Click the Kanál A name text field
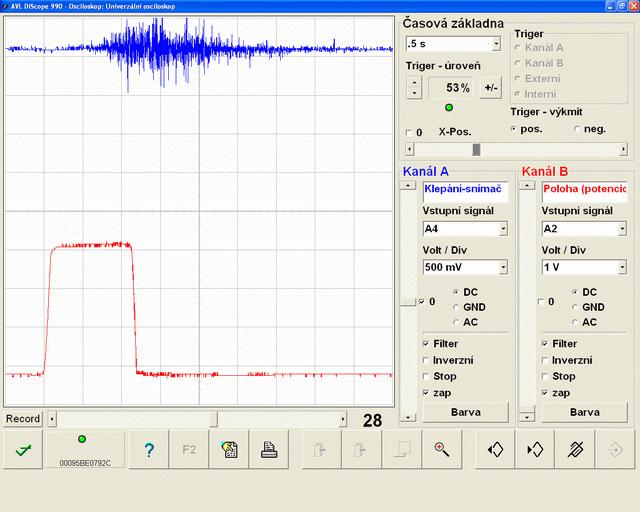 [x=465, y=188]
